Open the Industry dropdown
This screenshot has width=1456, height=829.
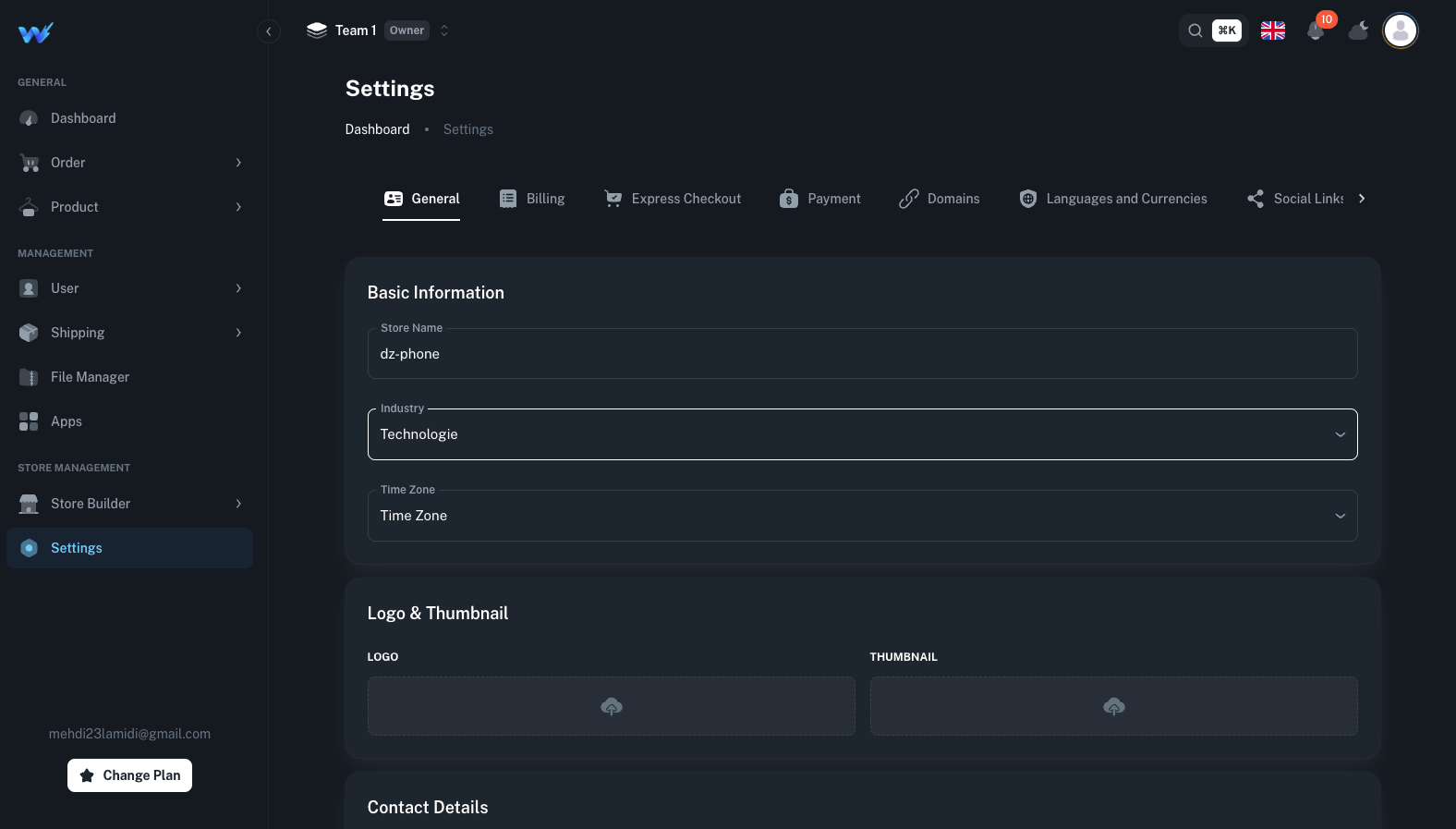tap(862, 434)
